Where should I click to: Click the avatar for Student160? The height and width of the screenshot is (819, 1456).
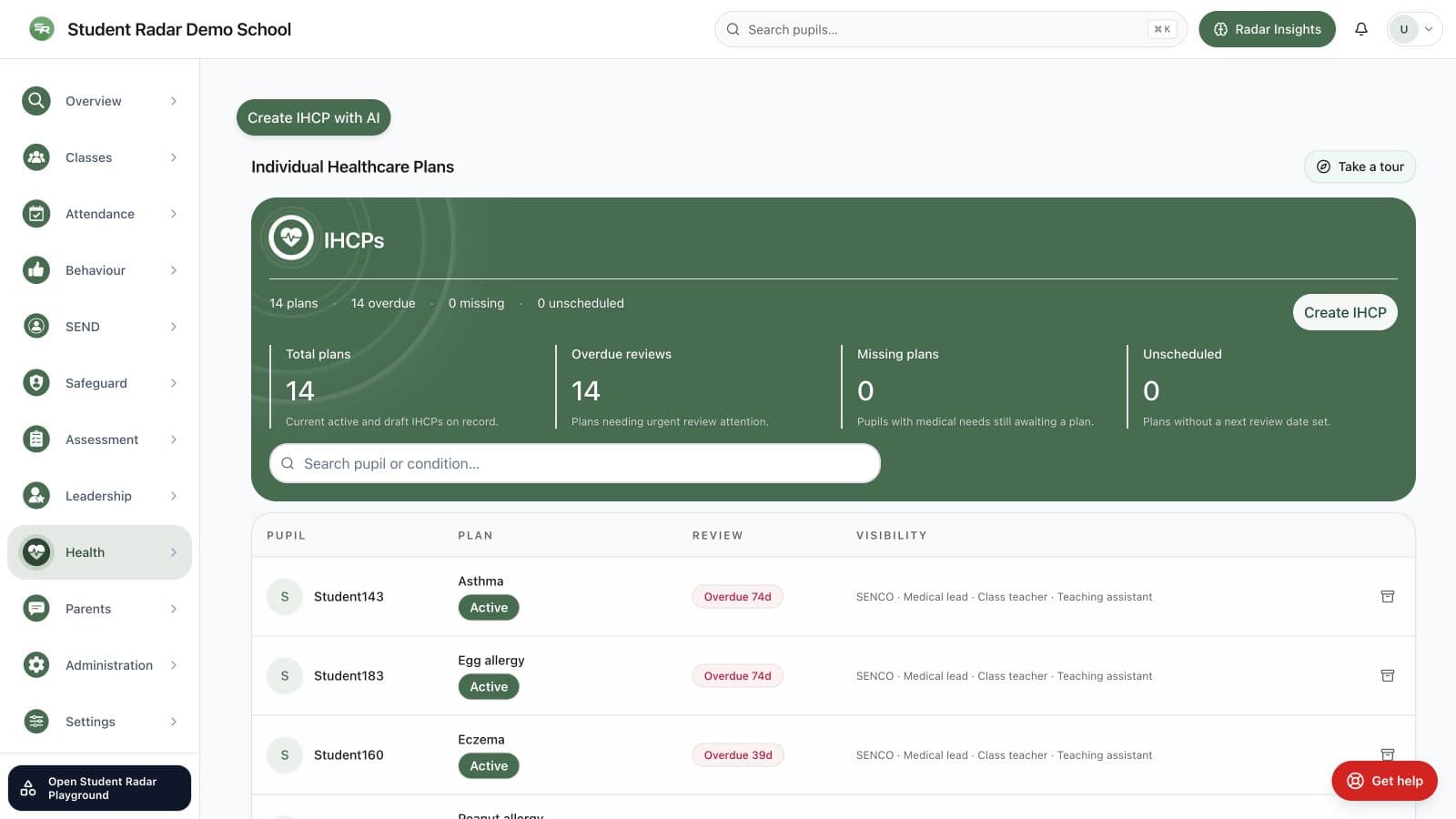[x=285, y=755]
